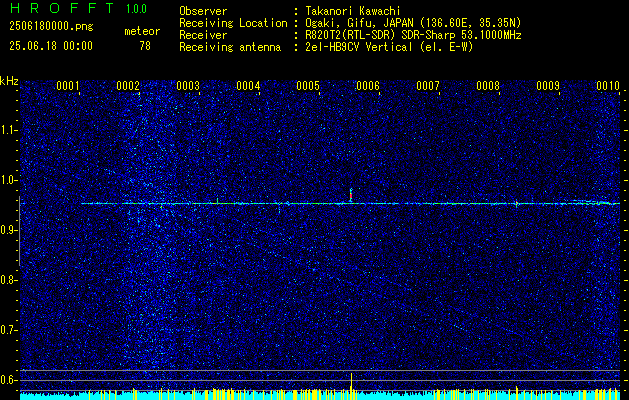The image size is (629, 400).
Task: Click frequency axis label 0.9
Action: (x=7, y=230)
